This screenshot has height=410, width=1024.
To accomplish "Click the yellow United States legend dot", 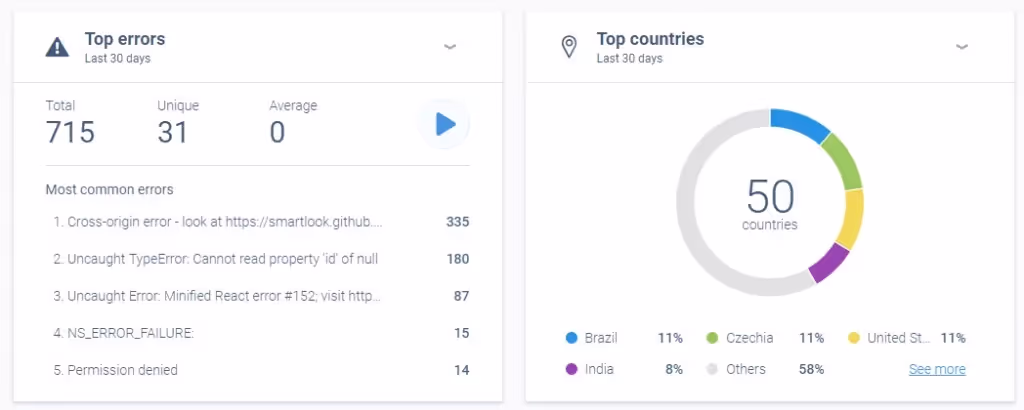I will 854,338.
